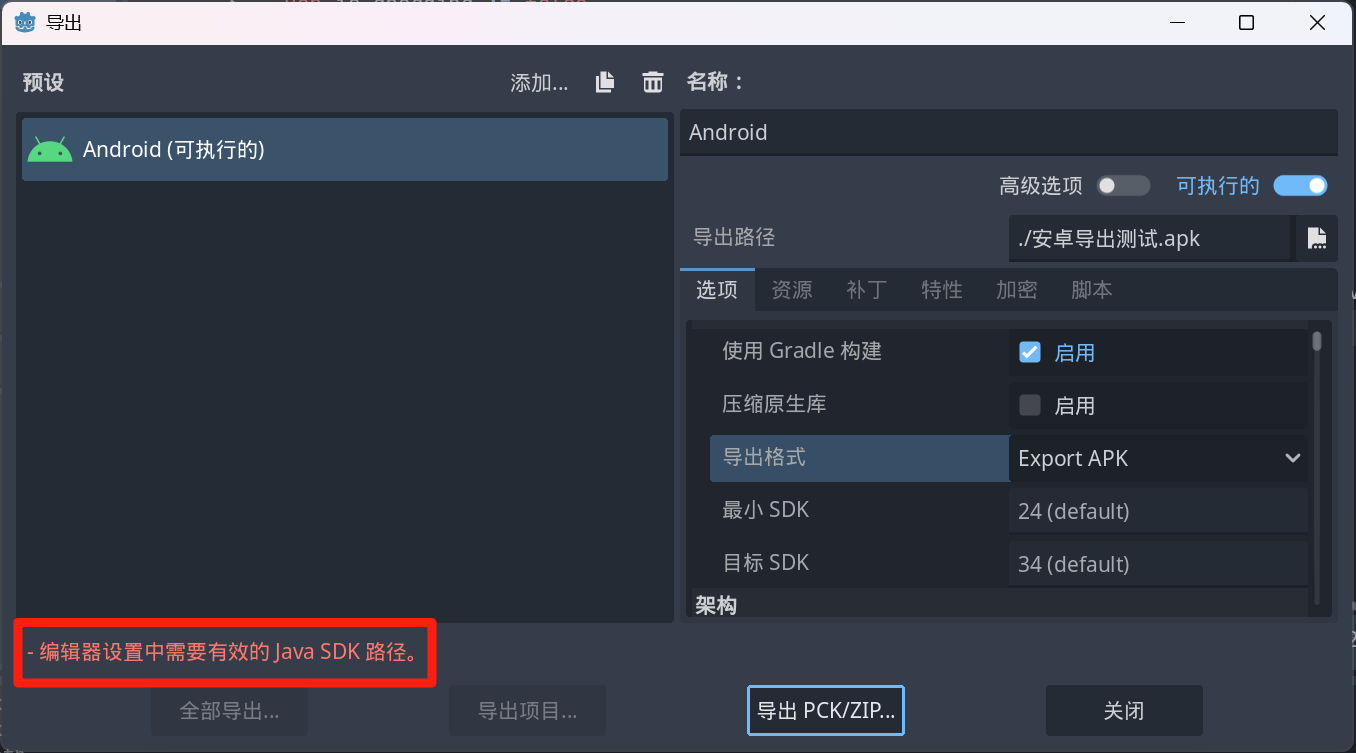Switch to the 加密 tab

click(x=1016, y=290)
